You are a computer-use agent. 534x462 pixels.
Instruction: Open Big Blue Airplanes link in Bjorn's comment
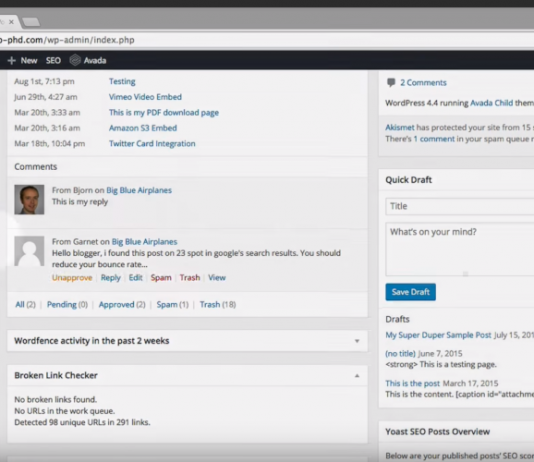click(x=139, y=190)
